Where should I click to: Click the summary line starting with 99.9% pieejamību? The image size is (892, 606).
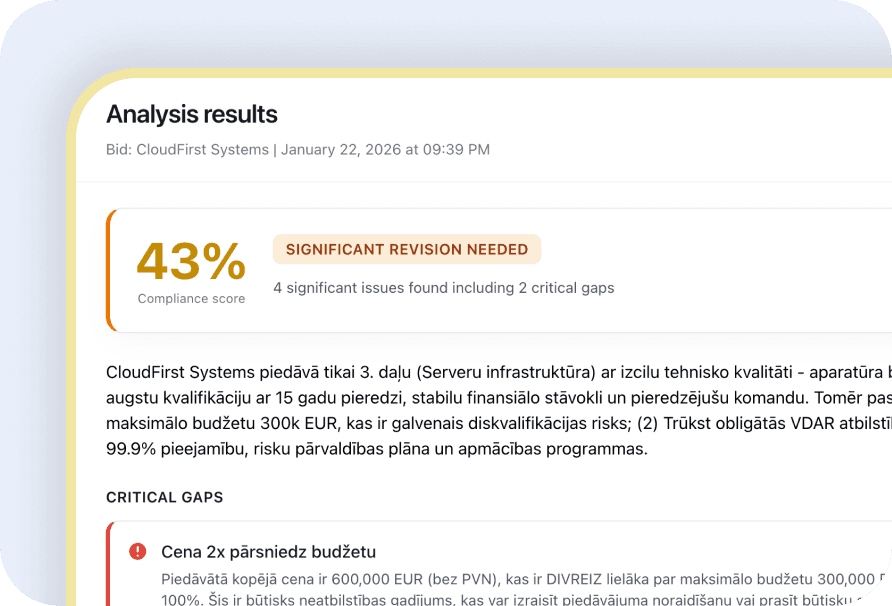pos(376,449)
